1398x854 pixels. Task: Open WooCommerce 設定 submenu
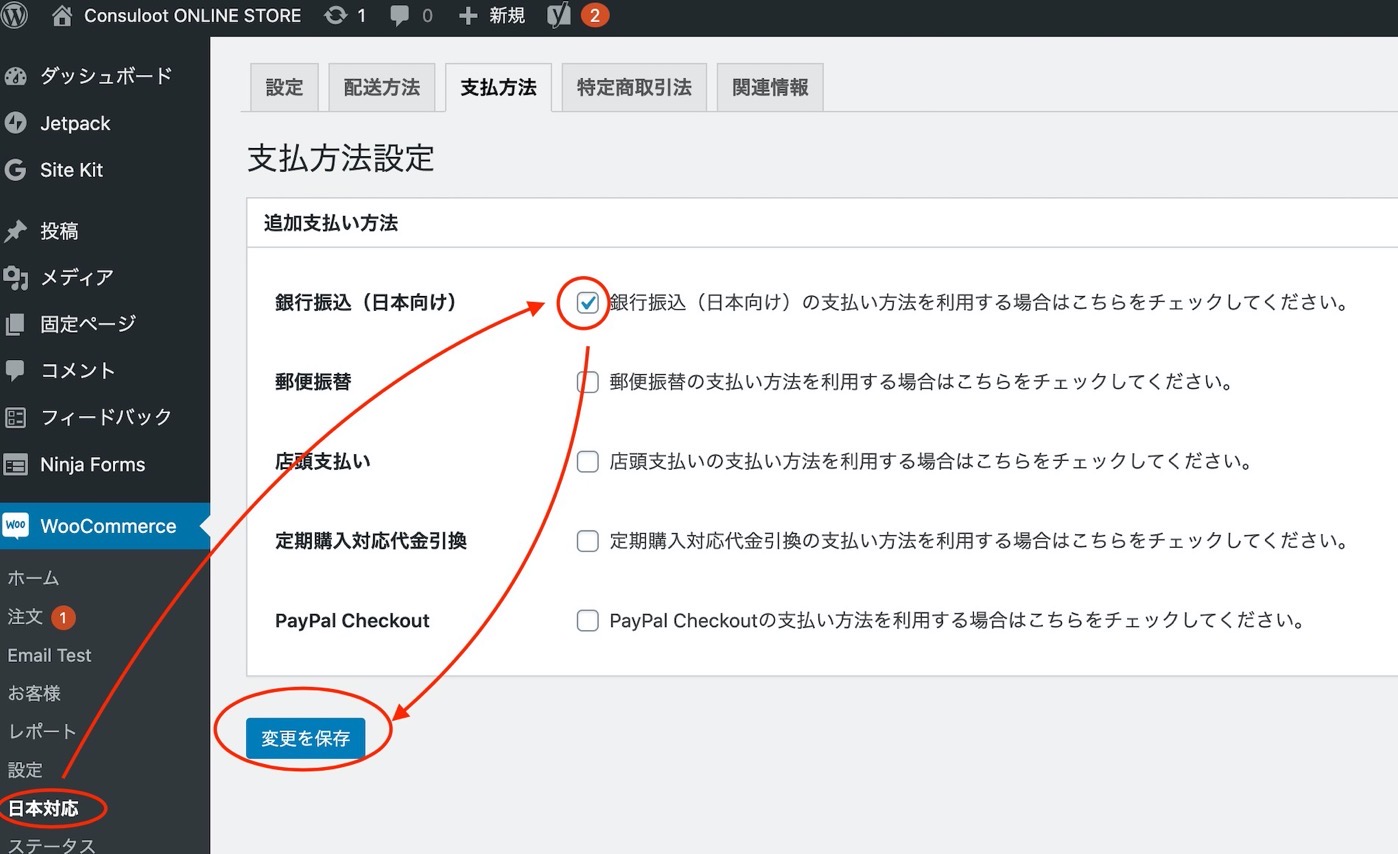pos(25,770)
